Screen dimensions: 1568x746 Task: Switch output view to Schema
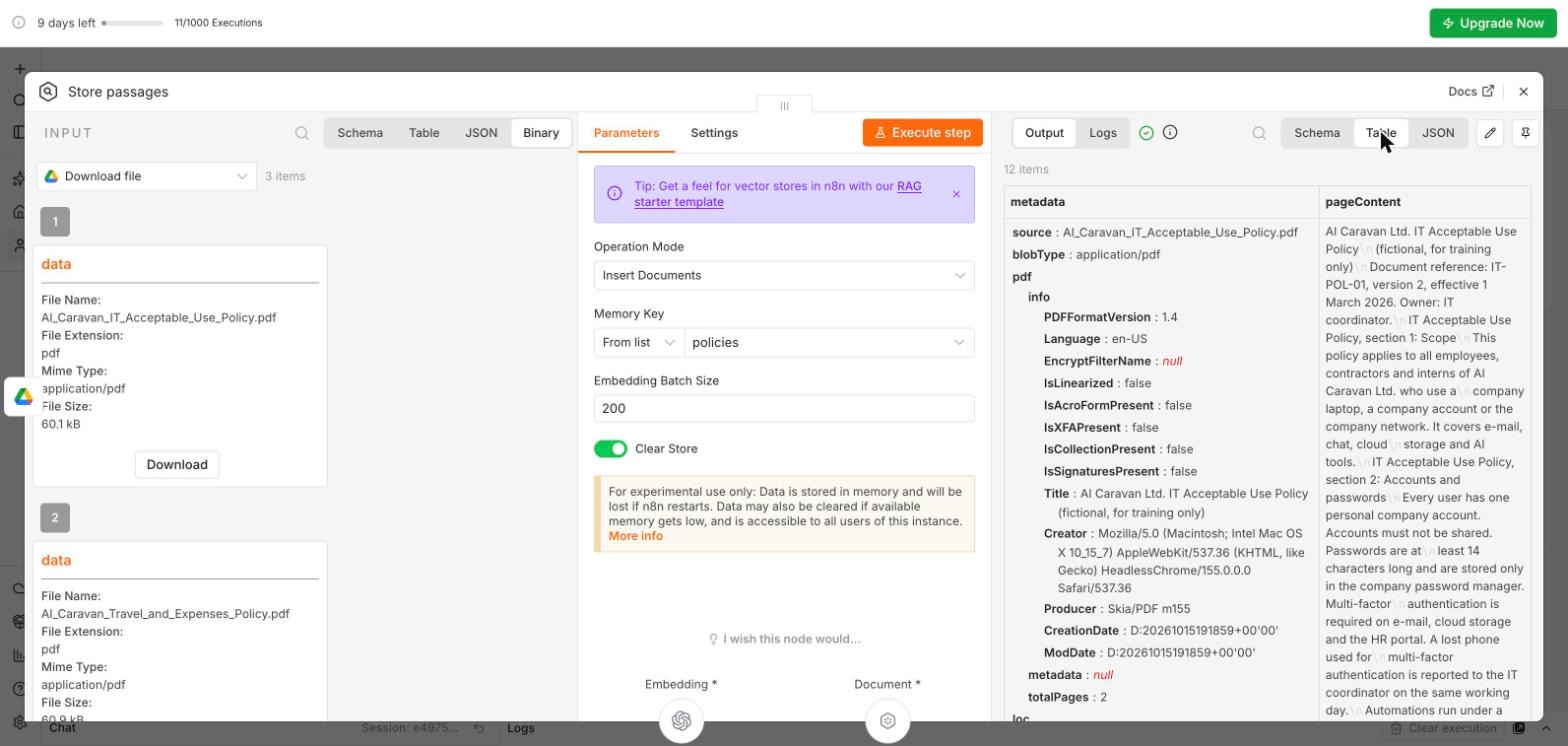(1317, 133)
